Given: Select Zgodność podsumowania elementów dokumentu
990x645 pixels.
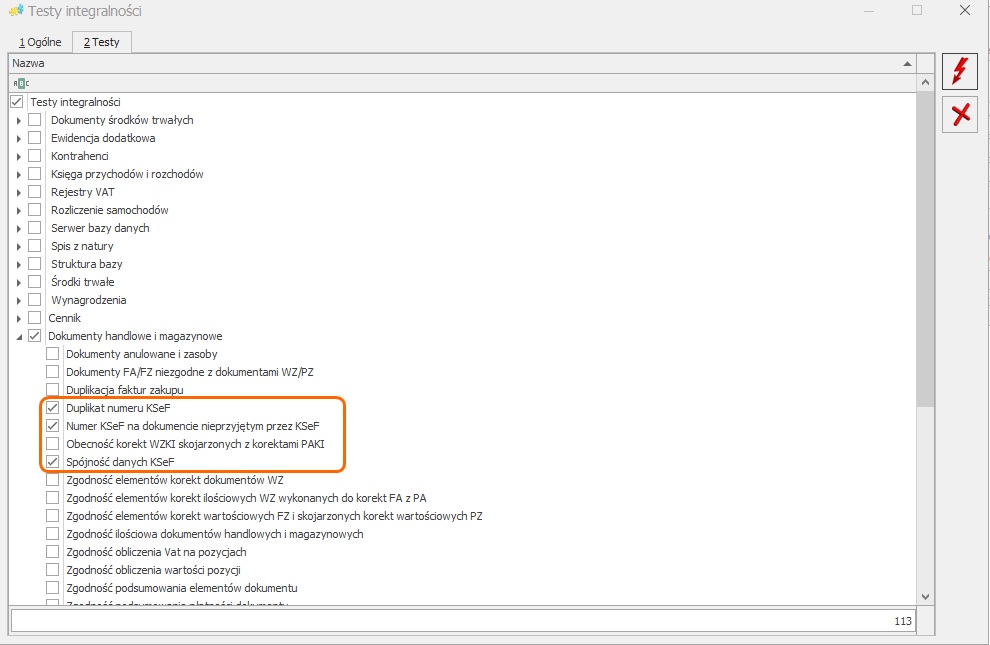Looking at the screenshot, I should 182,588.
